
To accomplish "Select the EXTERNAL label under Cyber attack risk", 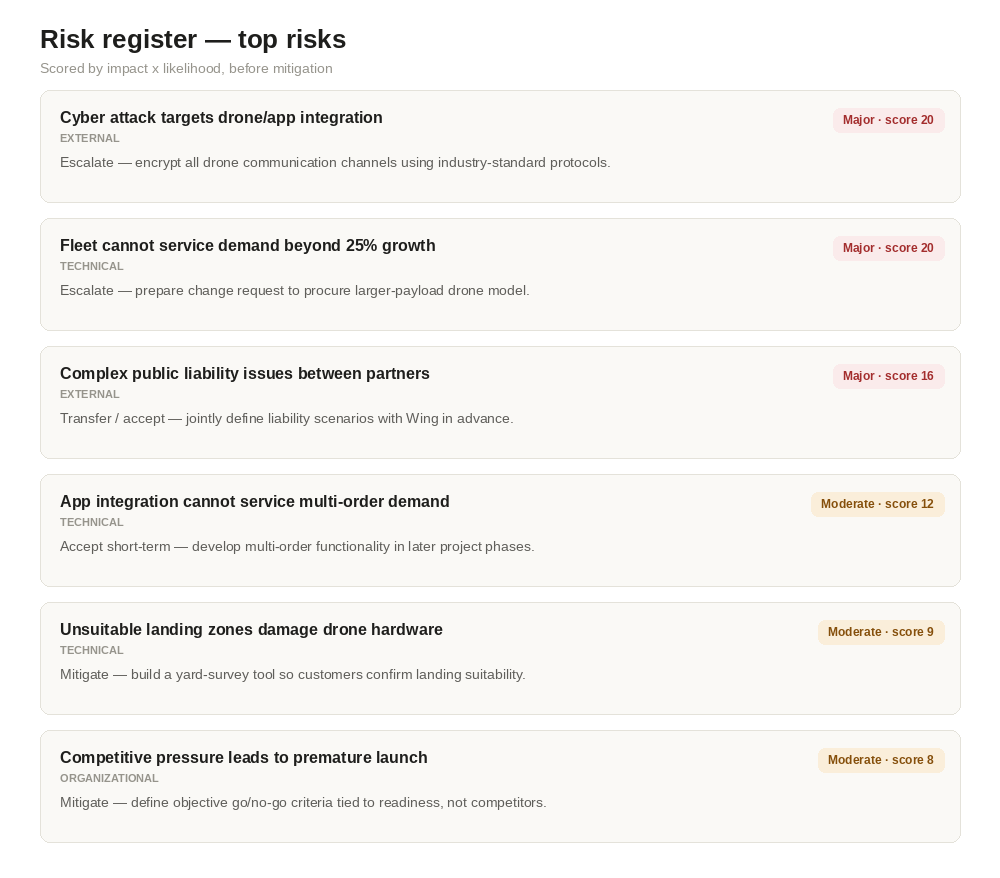I will (x=89, y=138).
